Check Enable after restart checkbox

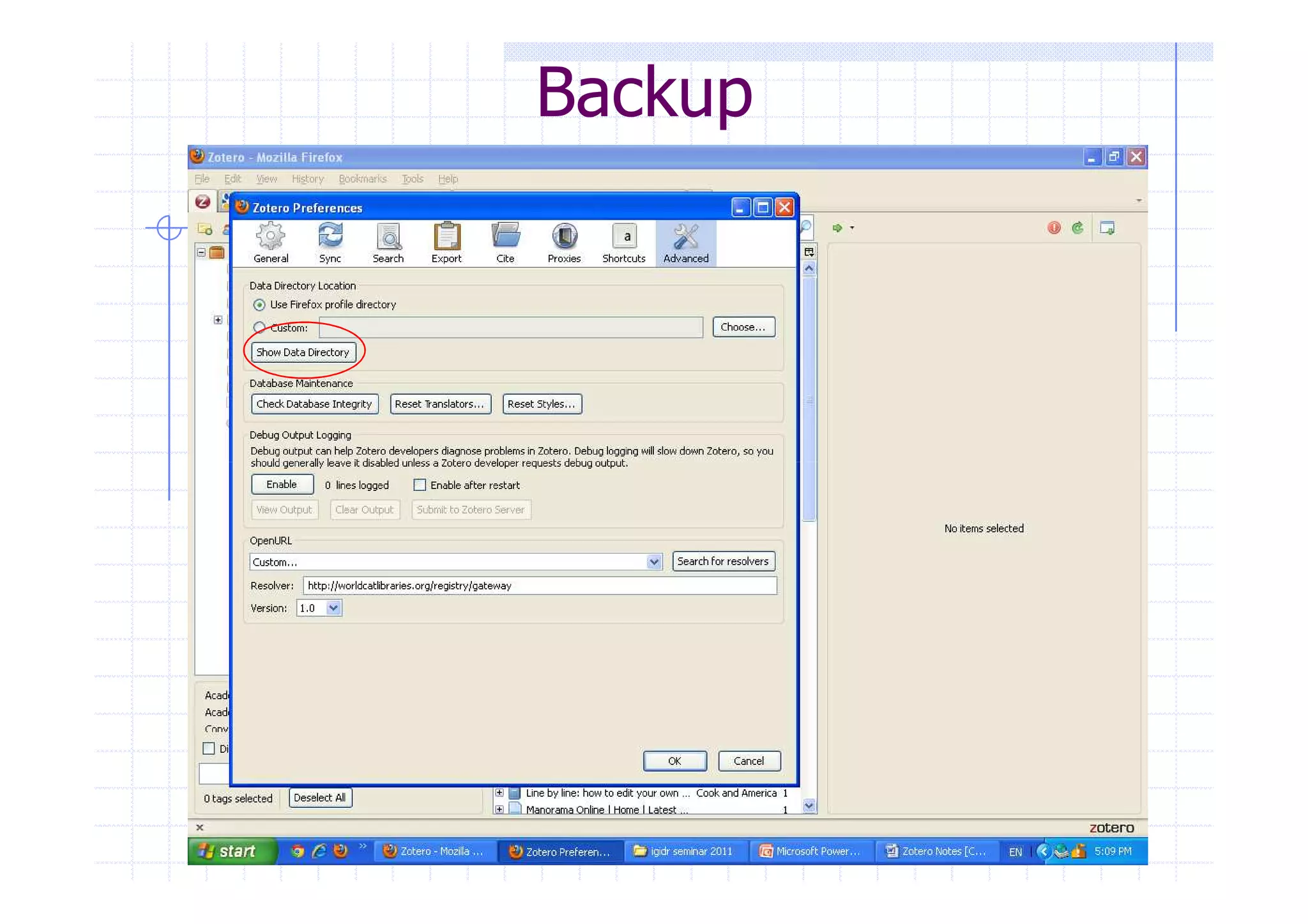(420, 485)
